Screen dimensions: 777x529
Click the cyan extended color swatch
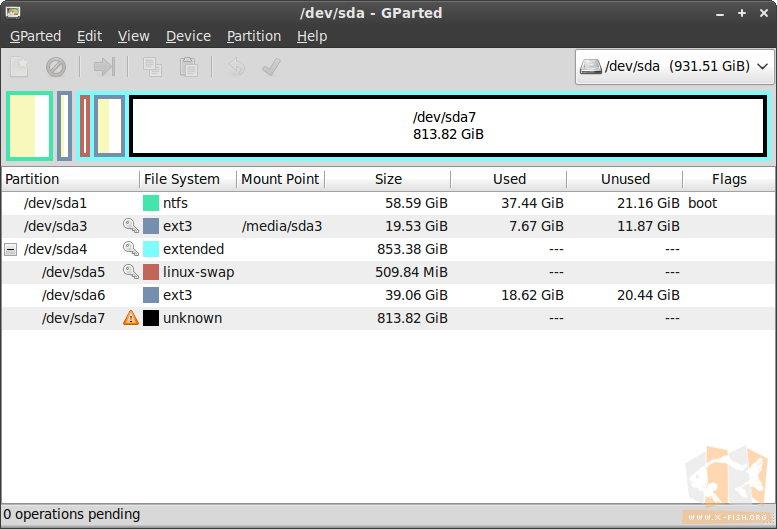[151, 249]
